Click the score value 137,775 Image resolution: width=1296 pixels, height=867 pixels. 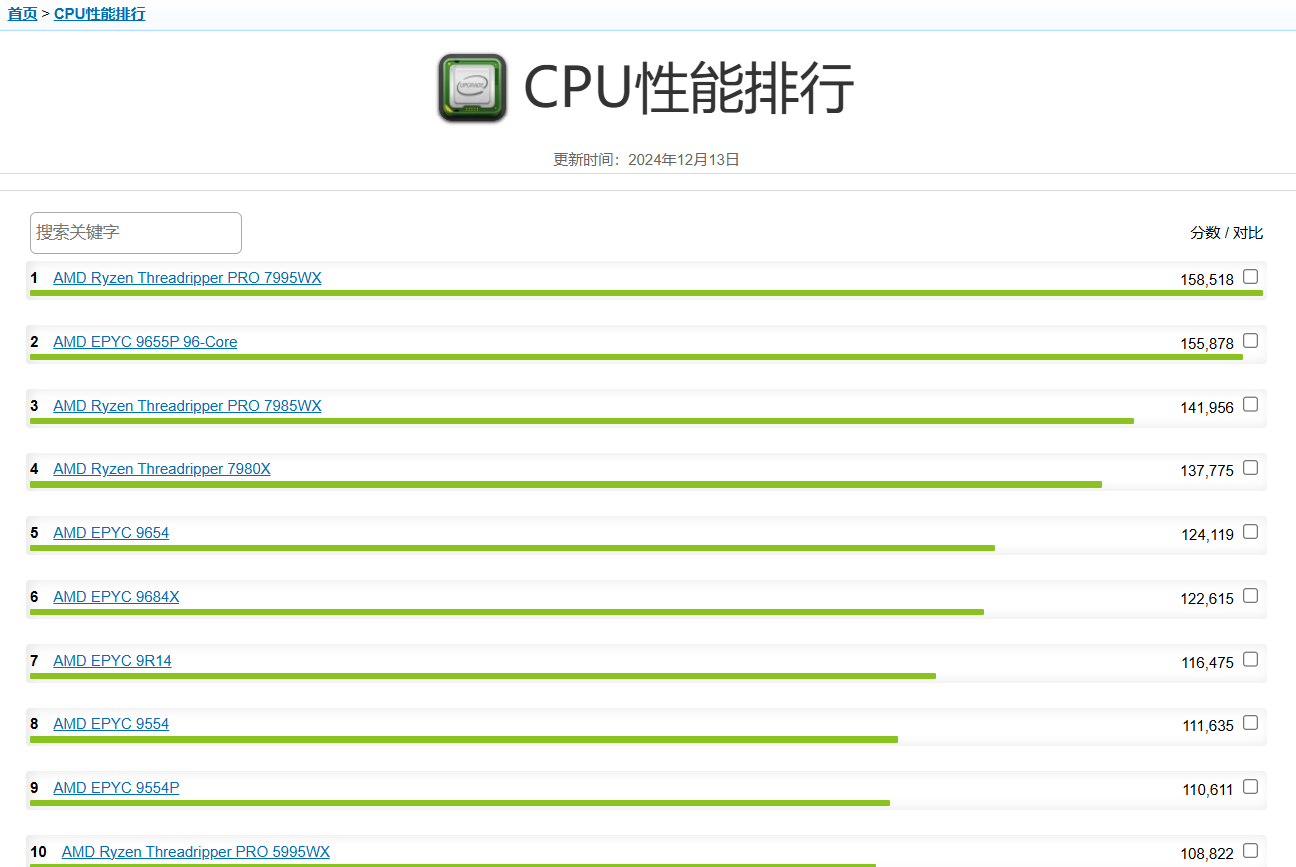click(1207, 471)
